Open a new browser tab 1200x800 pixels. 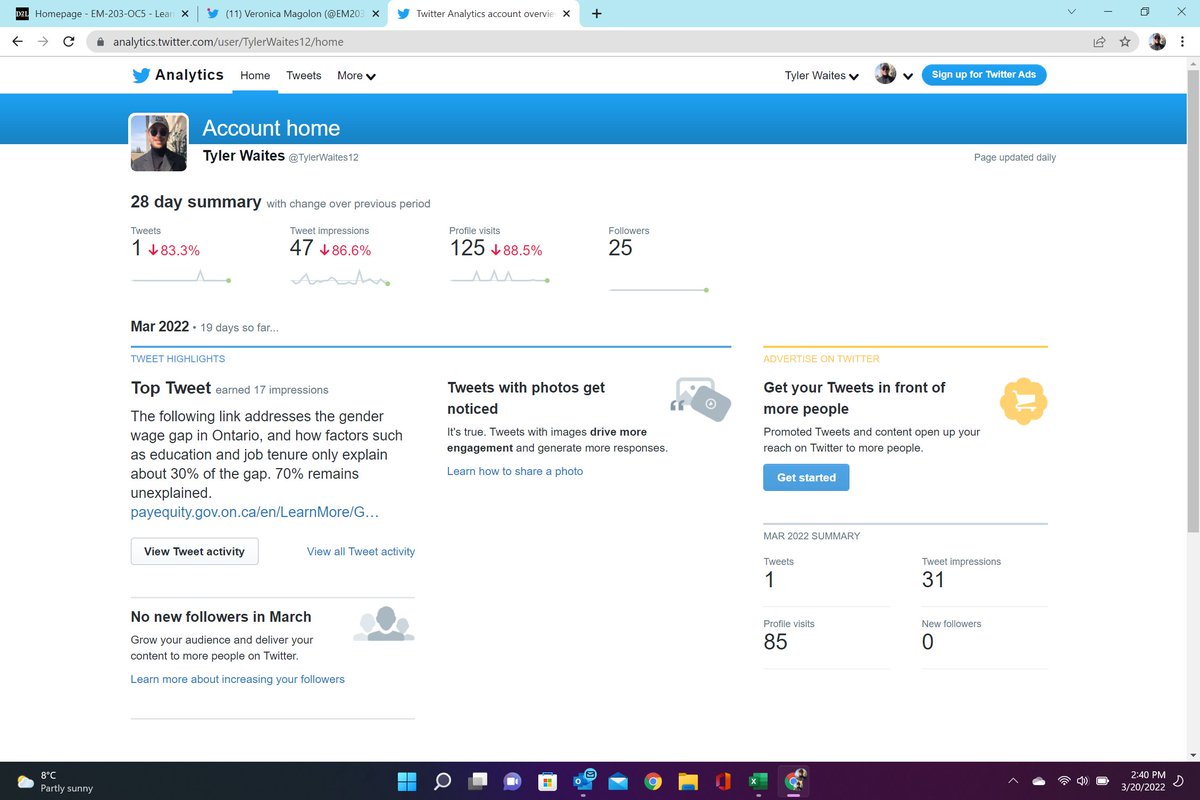click(x=597, y=13)
